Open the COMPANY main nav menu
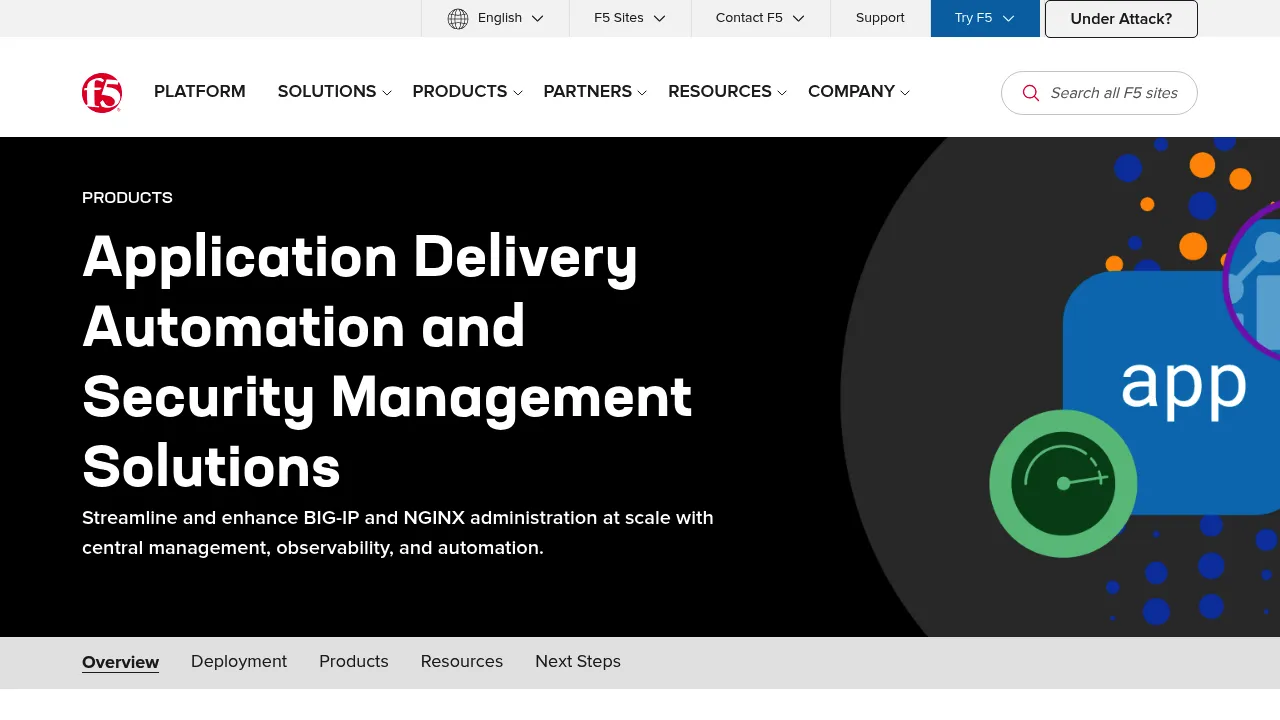This screenshot has width=1280, height=720. coord(851,92)
